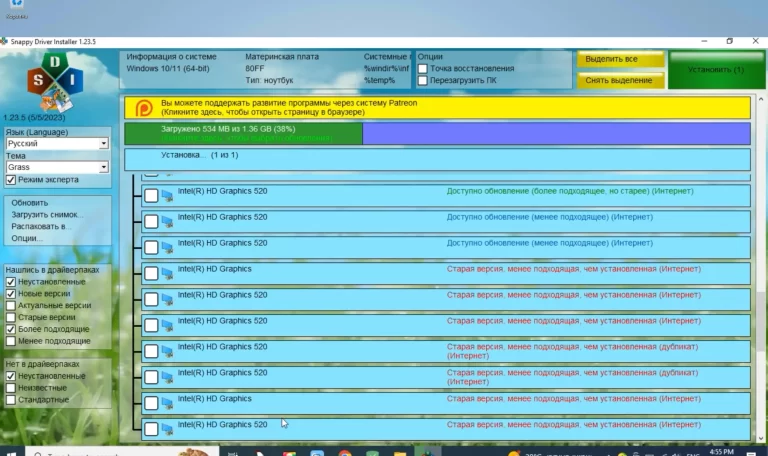Click the 'Информация о системе' heading
Screen dimensions: 768x456
pyautogui.click(x=171, y=57)
